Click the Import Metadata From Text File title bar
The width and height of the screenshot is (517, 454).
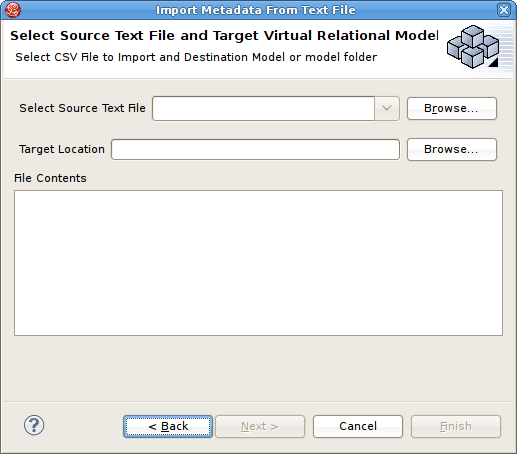point(256,10)
